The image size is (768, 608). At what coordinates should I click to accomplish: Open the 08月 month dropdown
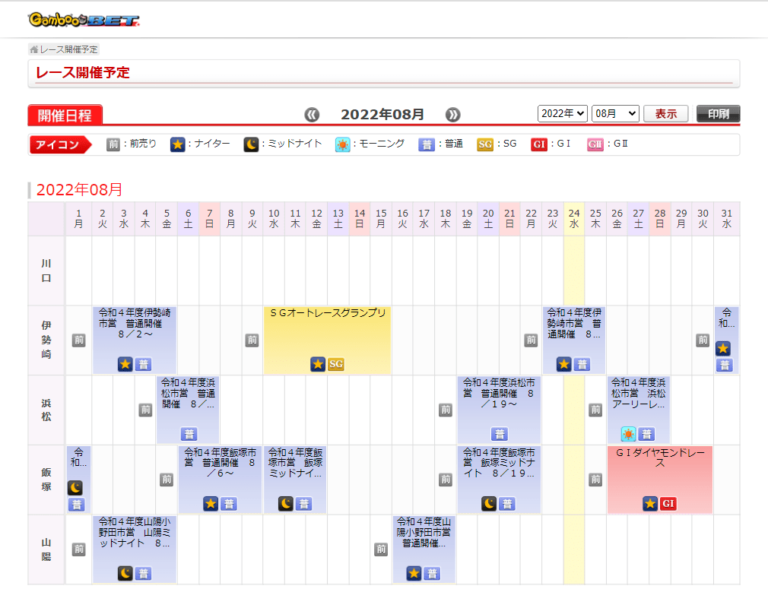point(615,114)
